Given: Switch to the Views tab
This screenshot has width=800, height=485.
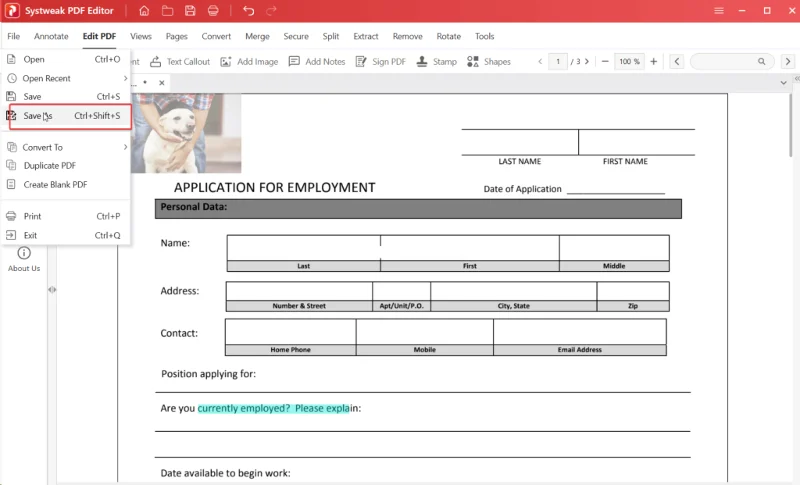Looking at the screenshot, I should click(141, 36).
